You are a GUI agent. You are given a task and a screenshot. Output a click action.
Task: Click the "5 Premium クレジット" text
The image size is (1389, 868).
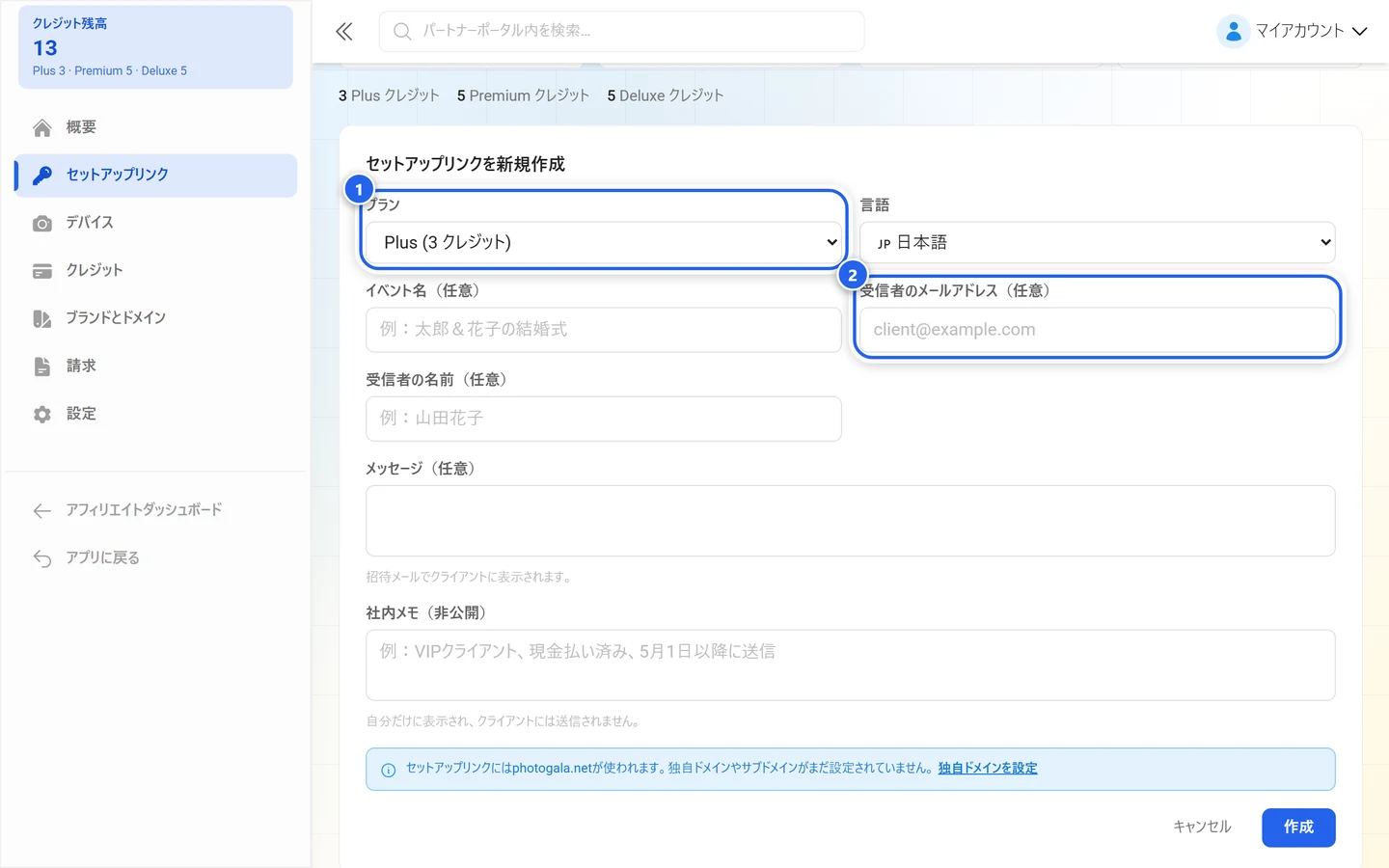coord(523,95)
